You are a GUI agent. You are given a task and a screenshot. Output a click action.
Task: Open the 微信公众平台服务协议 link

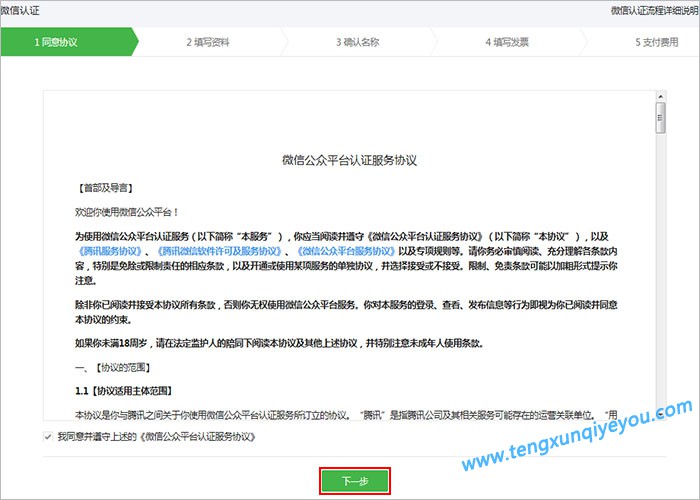point(346,251)
